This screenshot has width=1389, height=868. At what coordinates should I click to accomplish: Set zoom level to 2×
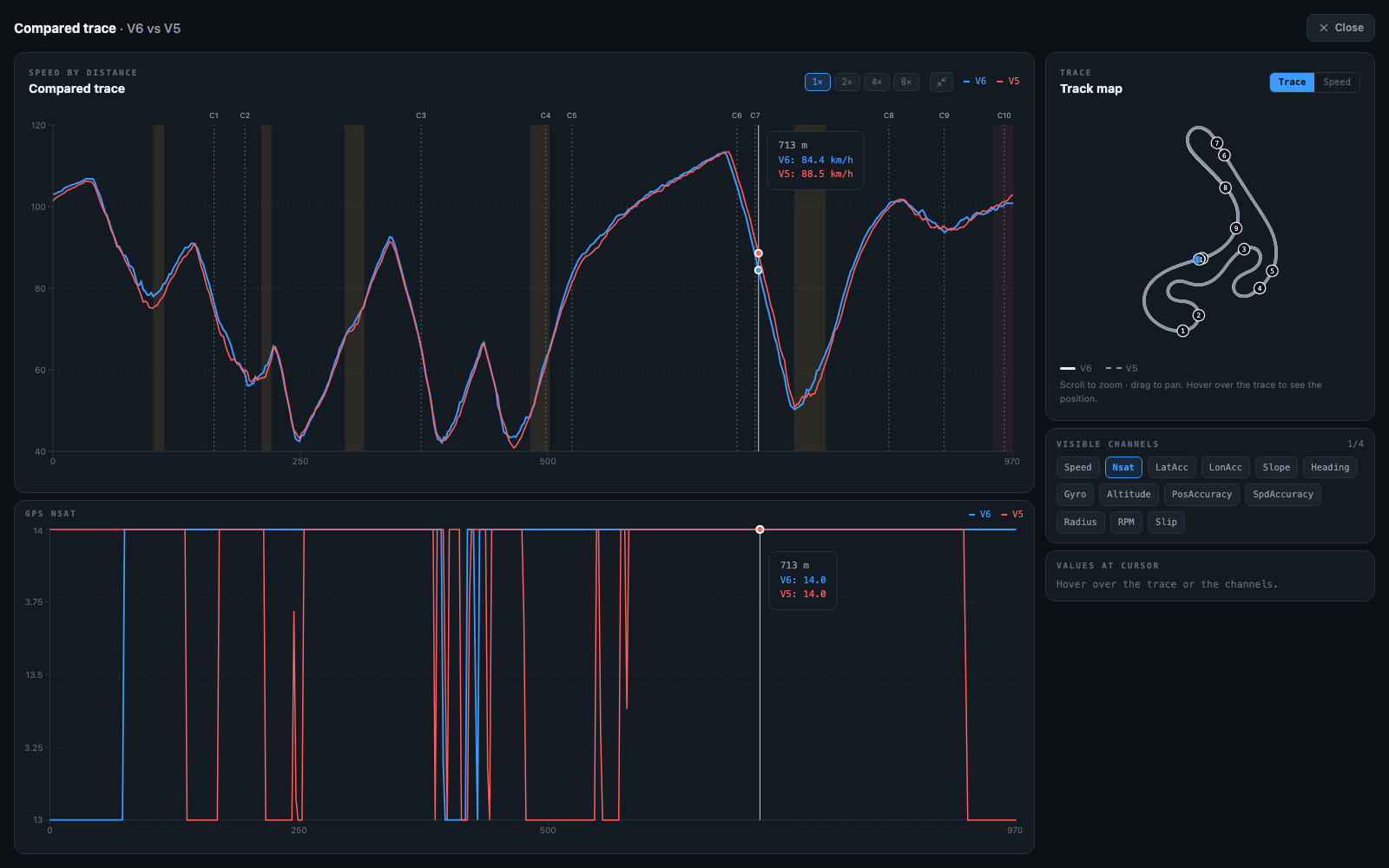[x=847, y=82]
